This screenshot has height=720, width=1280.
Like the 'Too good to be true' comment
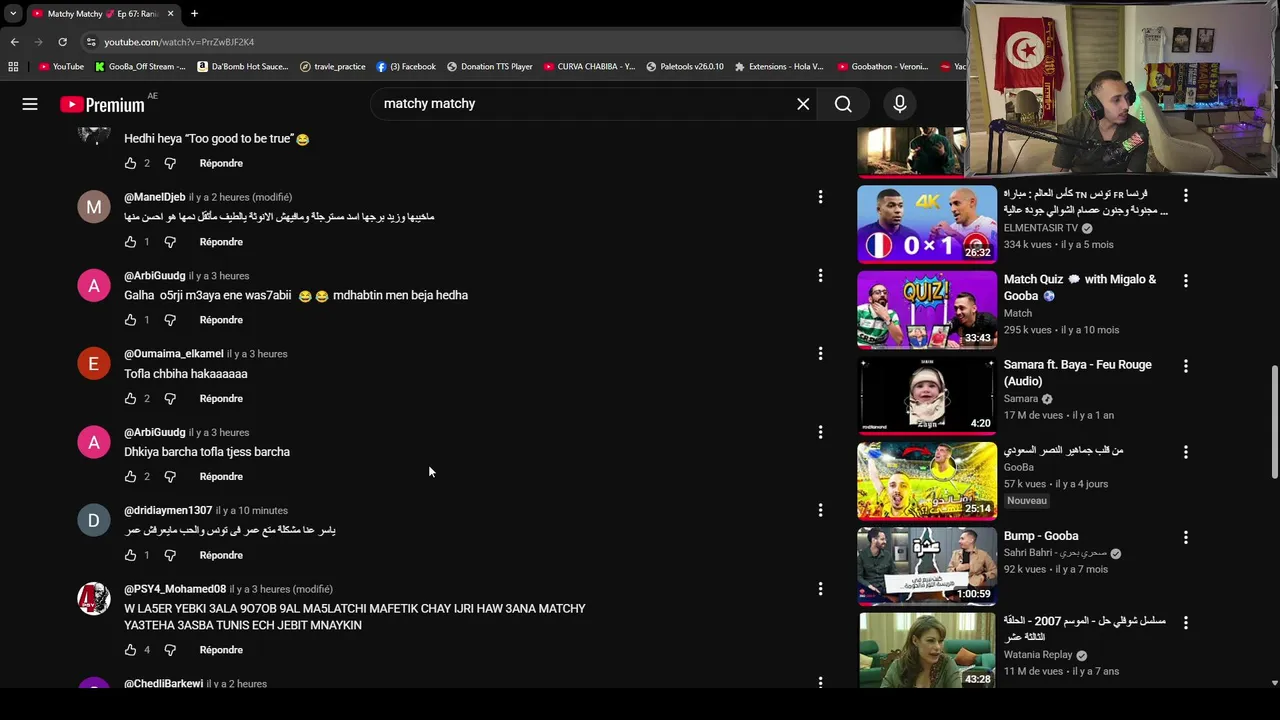(130, 163)
